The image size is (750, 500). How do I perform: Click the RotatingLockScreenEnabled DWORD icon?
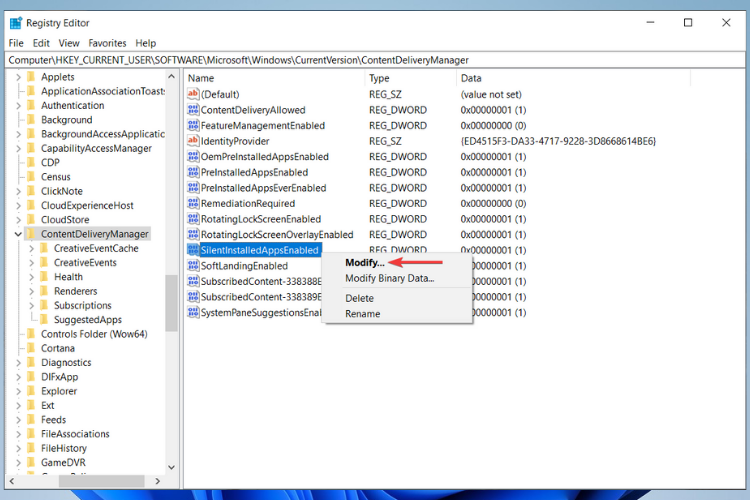[x=193, y=219]
